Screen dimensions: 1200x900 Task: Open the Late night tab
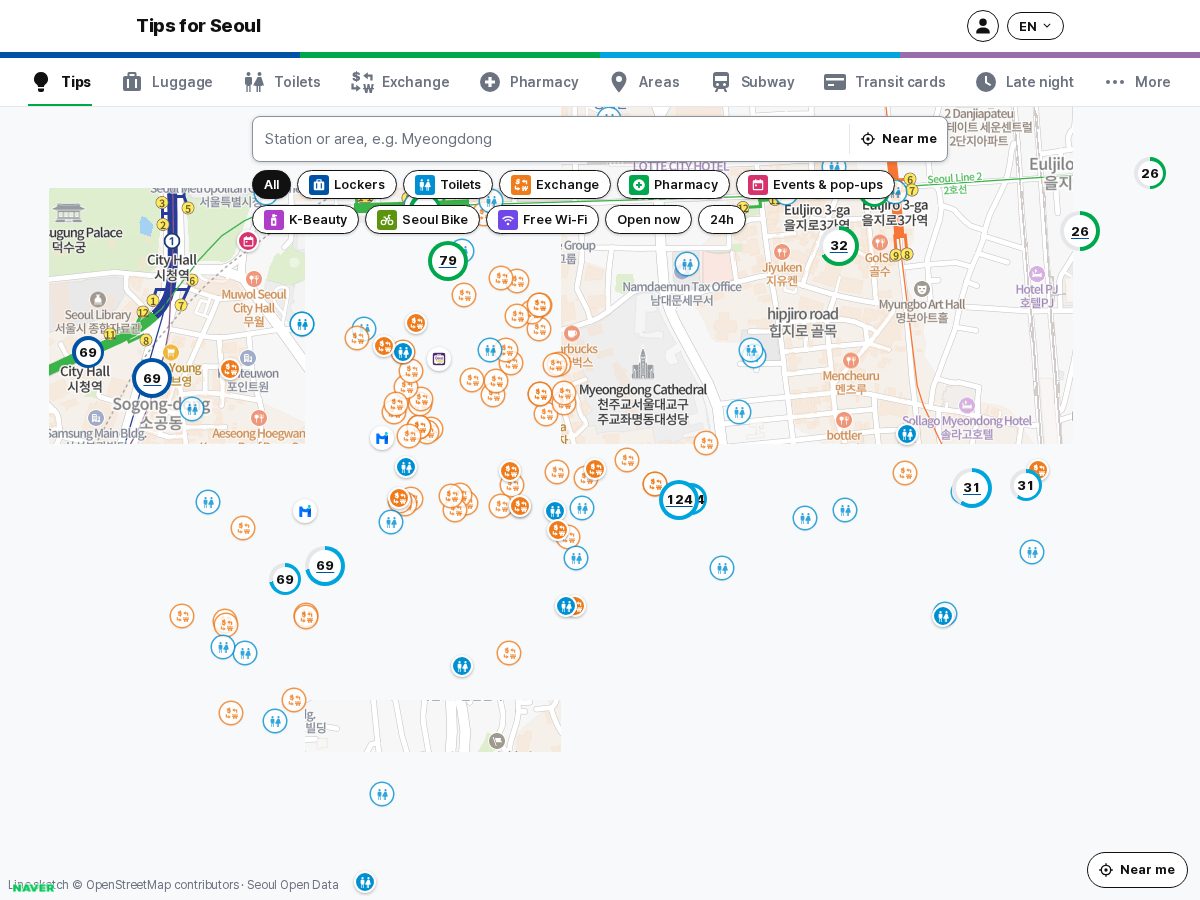[1025, 82]
